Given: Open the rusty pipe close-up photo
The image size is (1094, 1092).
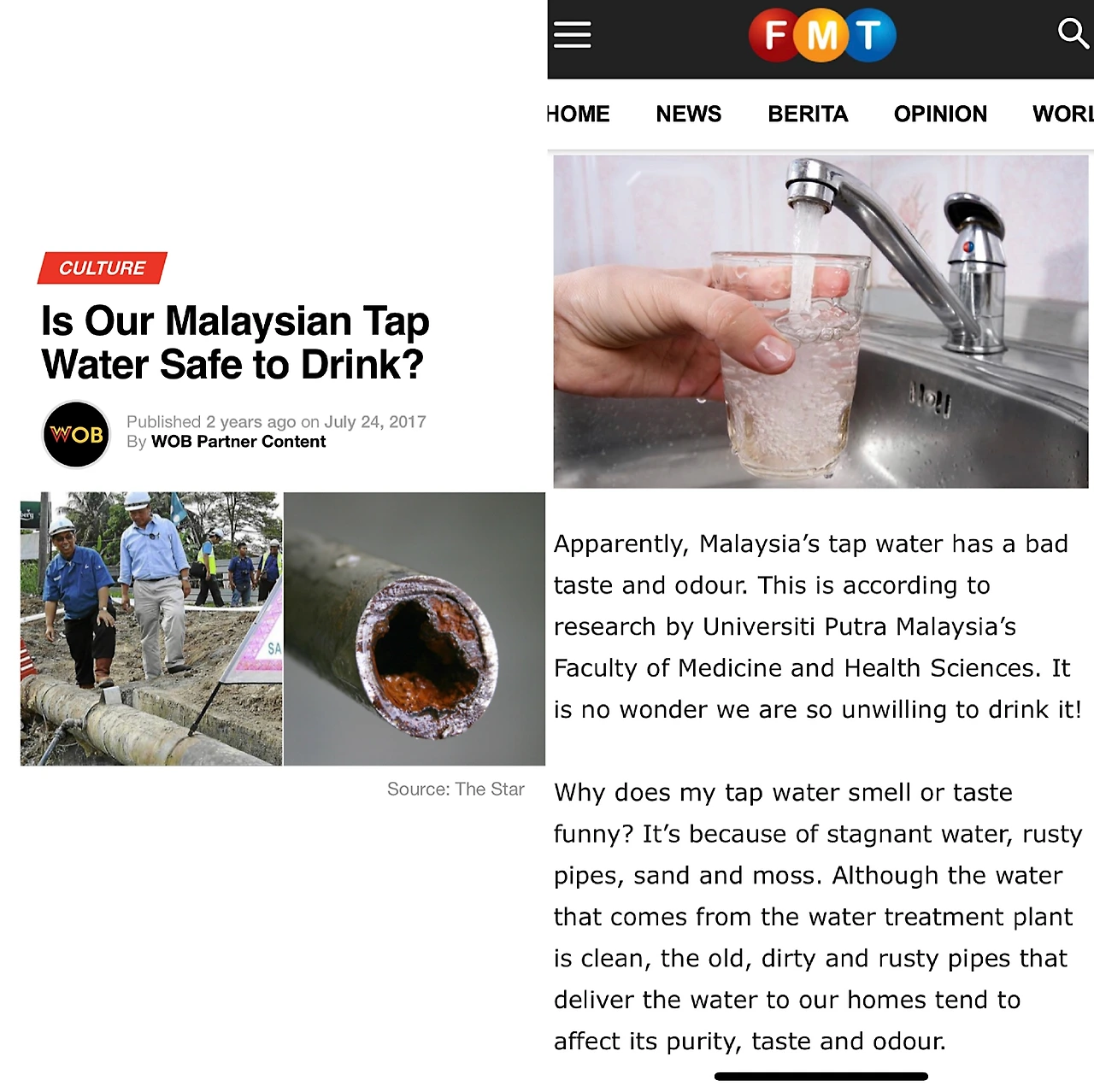Looking at the screenshot, I should point(415,629).
